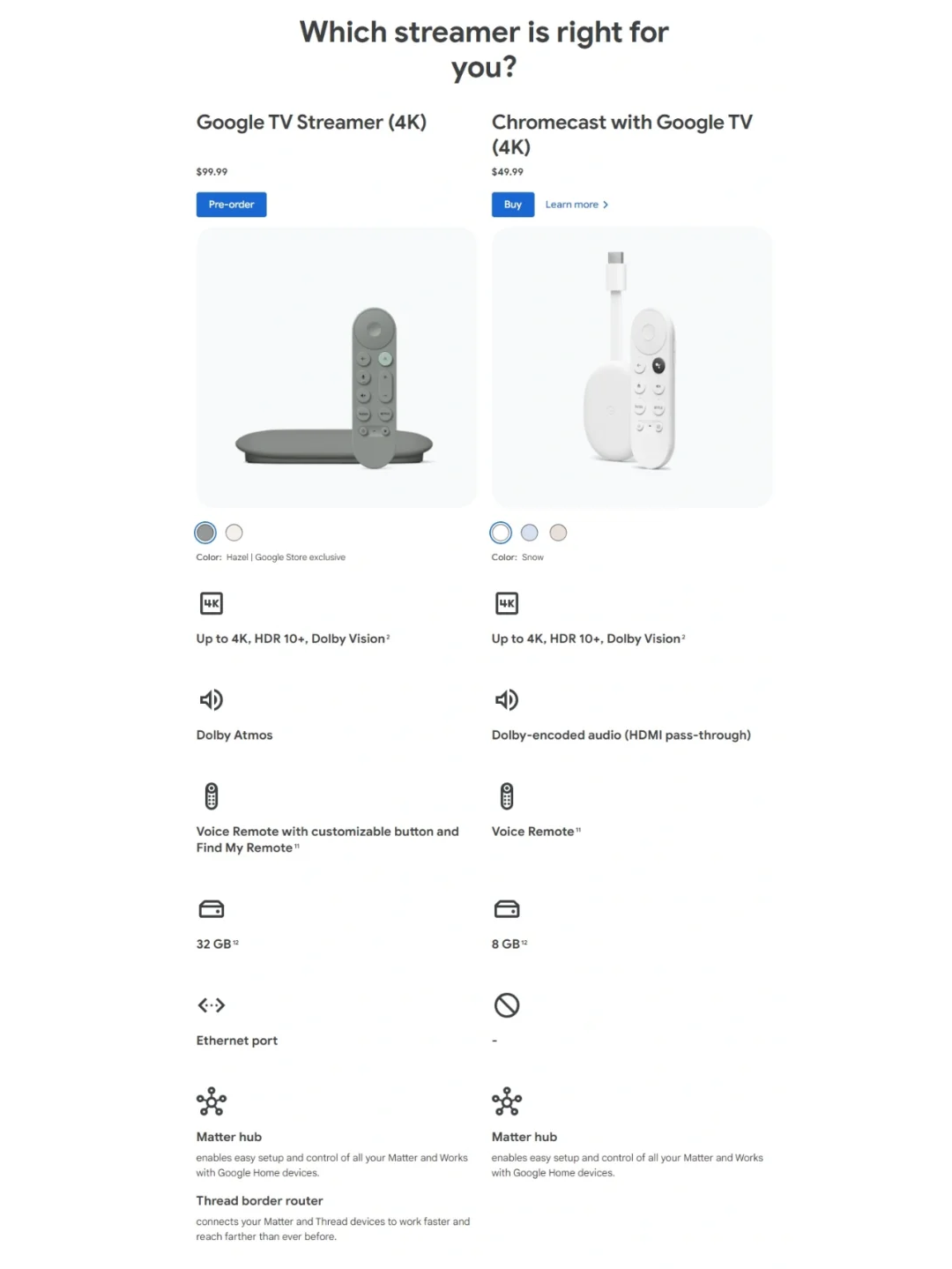Buy the Chromecast with Google TV
Image resolution: width=952 pixels, height=1269 pixels.
click(513, 205)
